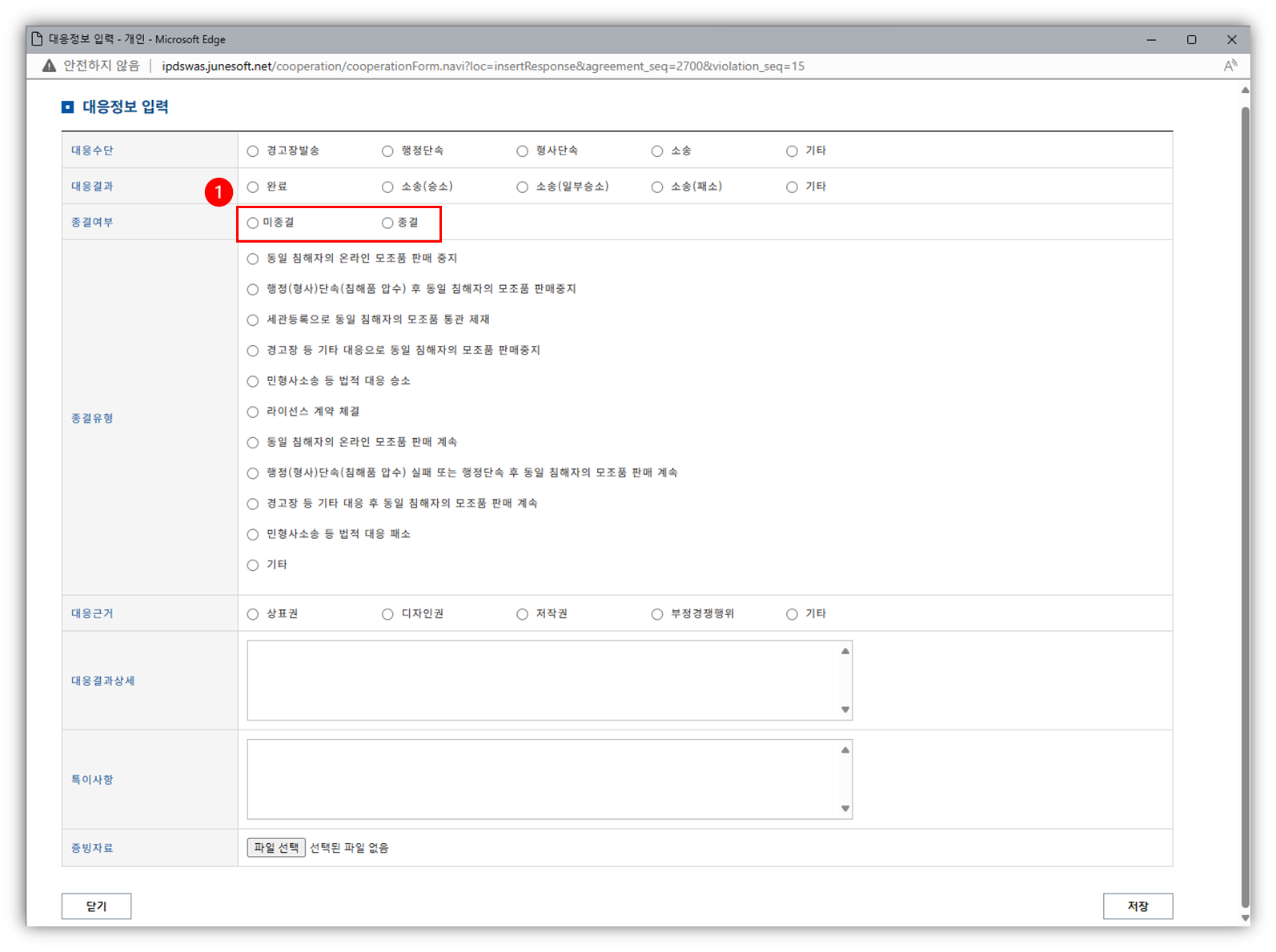Click the page document icon in title bar

[x=36, y=39]
